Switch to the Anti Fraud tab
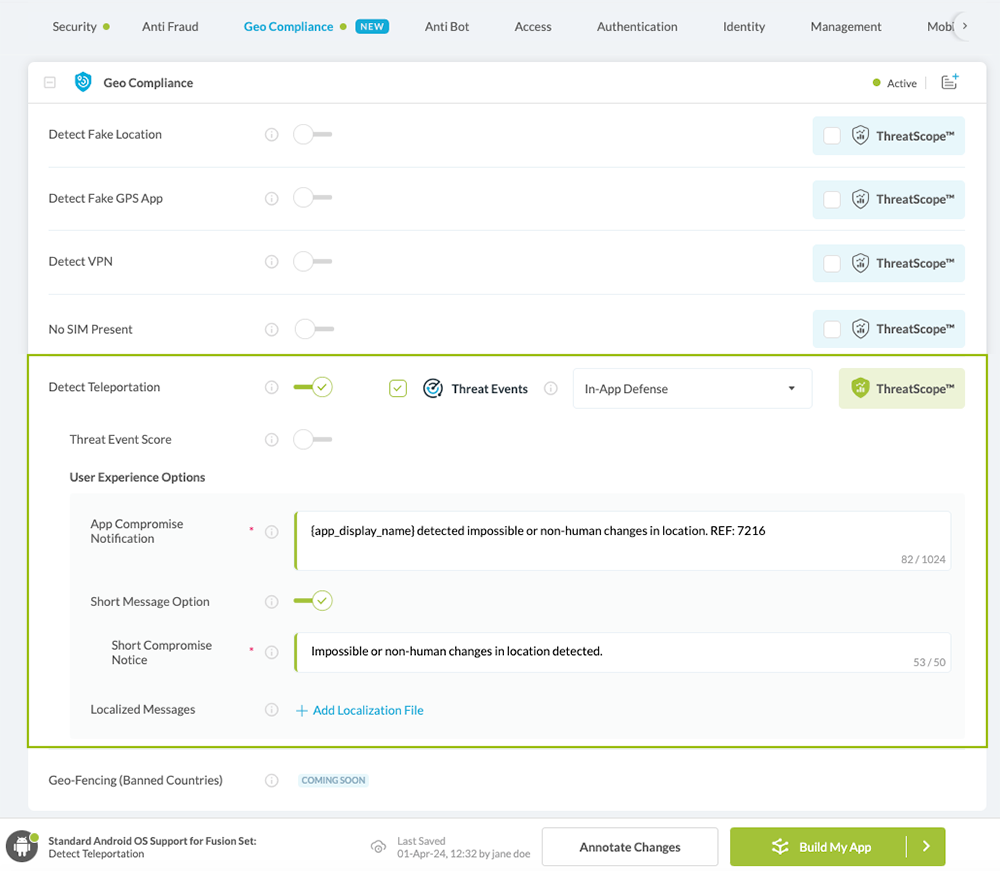 170,27
